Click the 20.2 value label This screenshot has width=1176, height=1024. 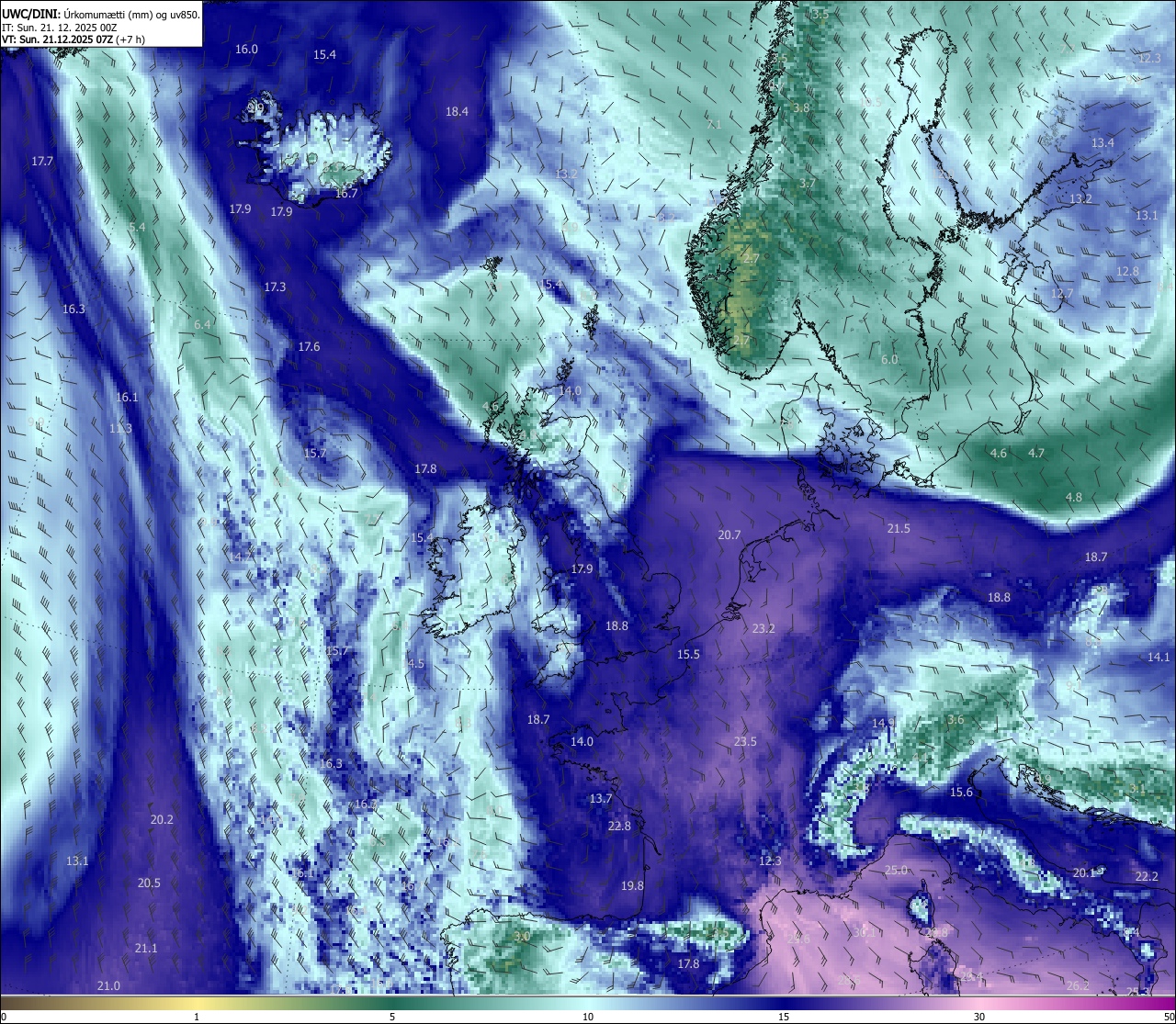point(162,820)
